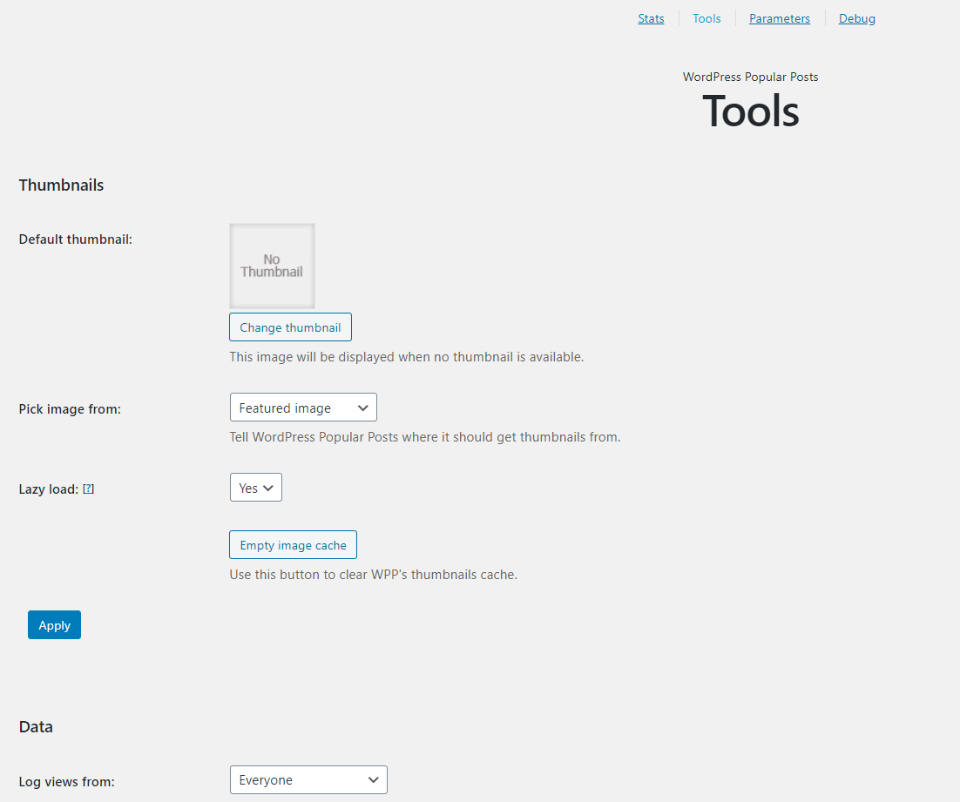
Task: Click the 'Data' section heading
Action: point(36,727)
